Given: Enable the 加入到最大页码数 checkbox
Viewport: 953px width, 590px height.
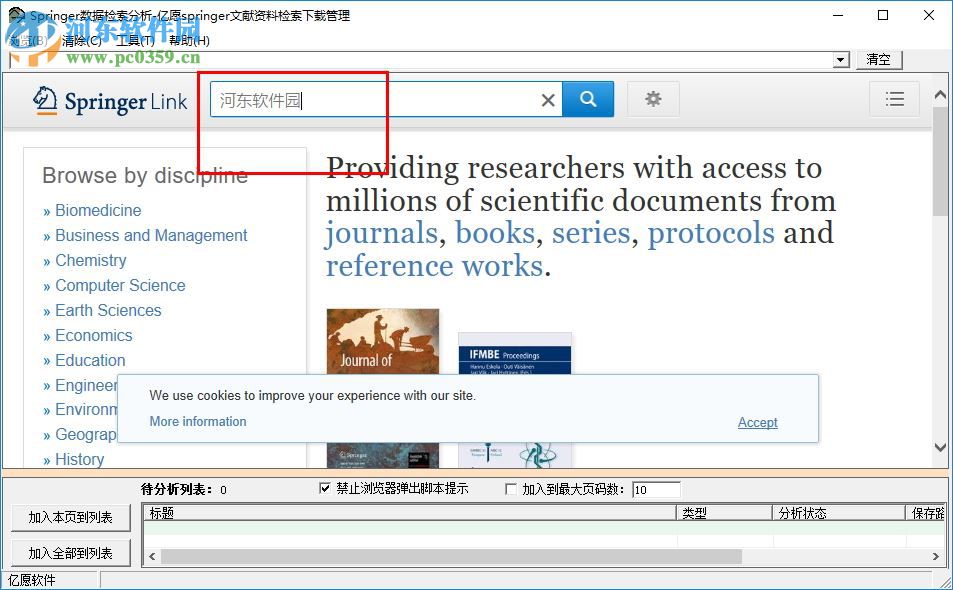Looking at the screenshot, I should tap(511, 489).
